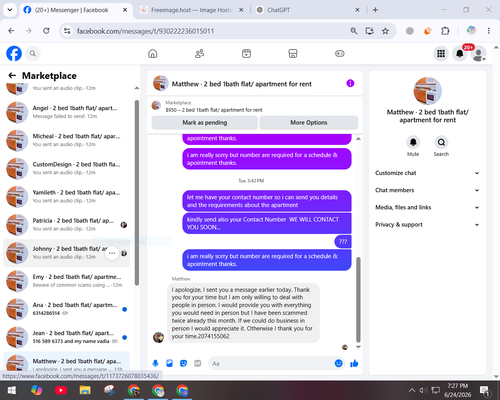Screen dimensions: 500x400
Task: Open the Chrome three-dot menu
Action: 489,31
